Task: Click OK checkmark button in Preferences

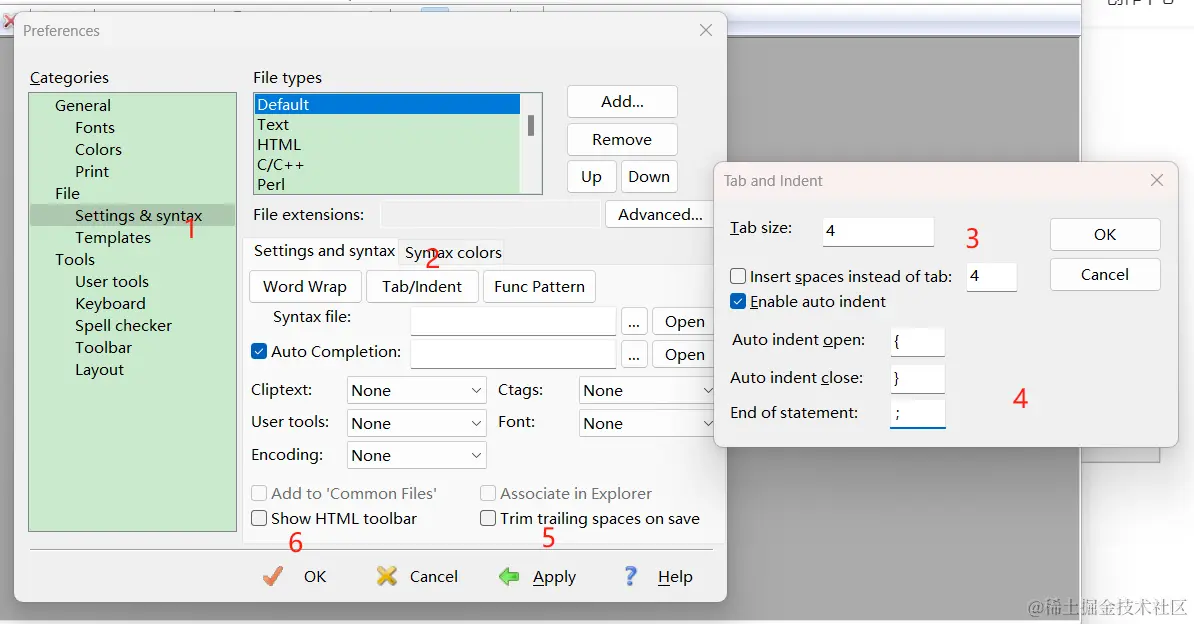Action: pos(295,576)
